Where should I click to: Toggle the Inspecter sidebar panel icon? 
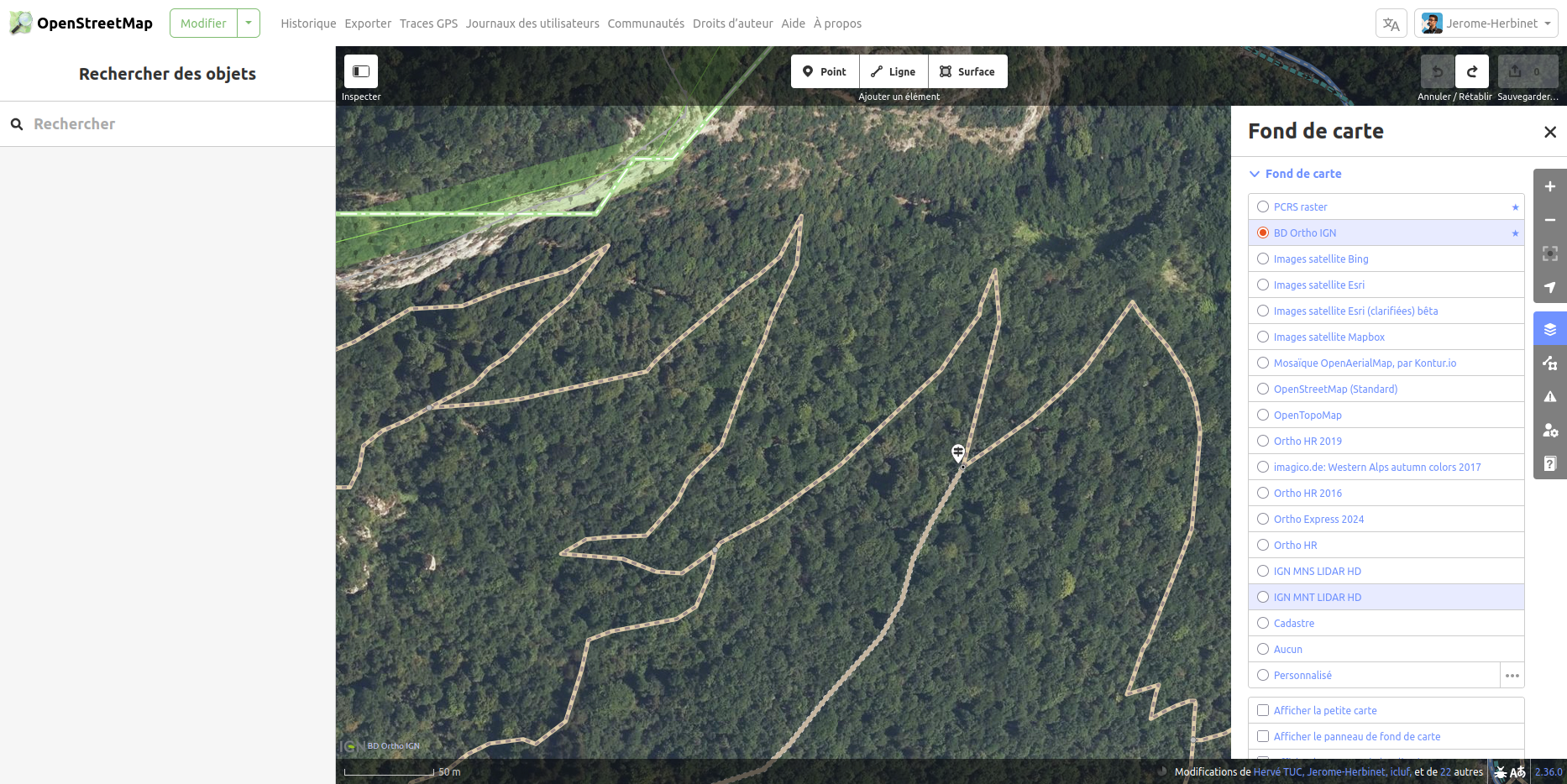(361, 71)
